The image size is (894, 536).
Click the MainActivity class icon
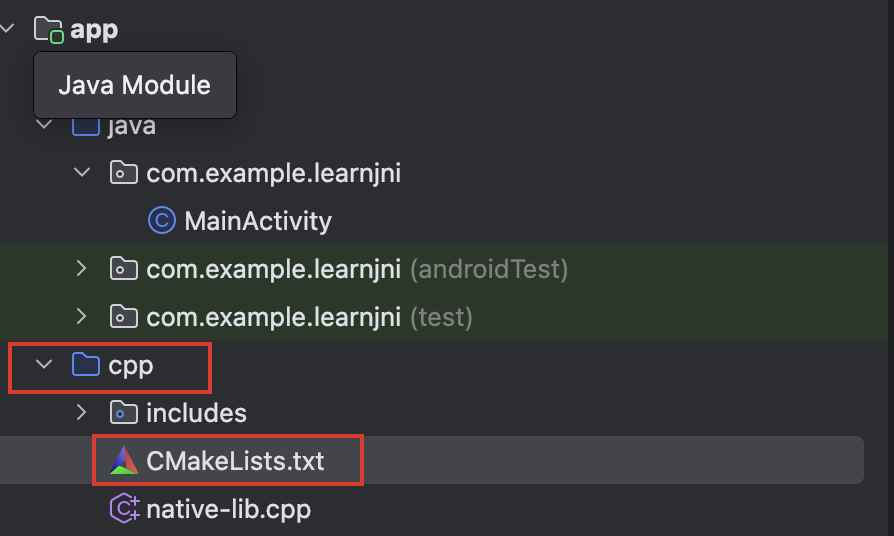[x=162, y=220]
